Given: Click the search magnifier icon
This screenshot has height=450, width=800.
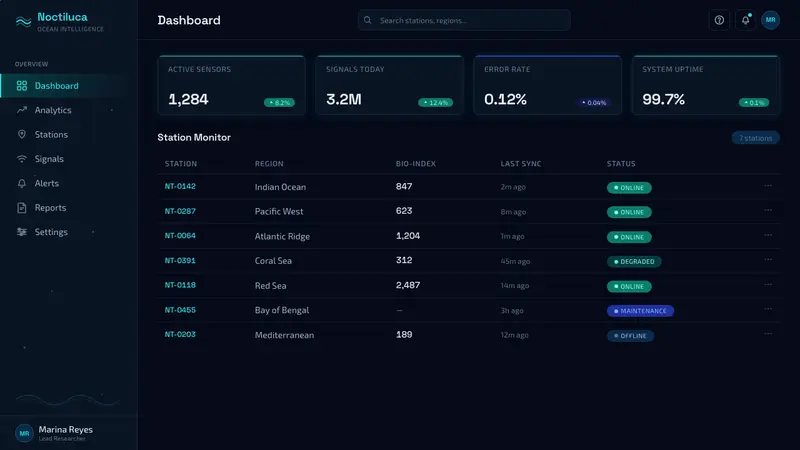Looking at the screenshot, I should pos(367,20).
